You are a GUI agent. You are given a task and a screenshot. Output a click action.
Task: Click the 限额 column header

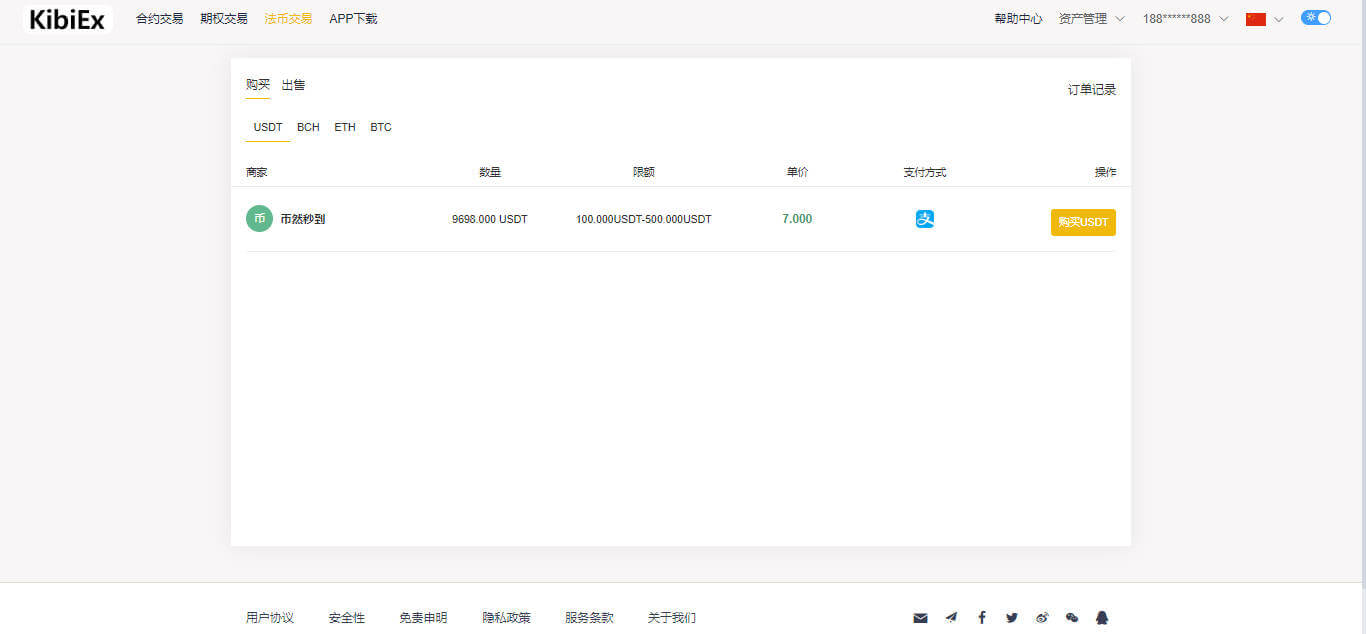click(x=644, y=172)
